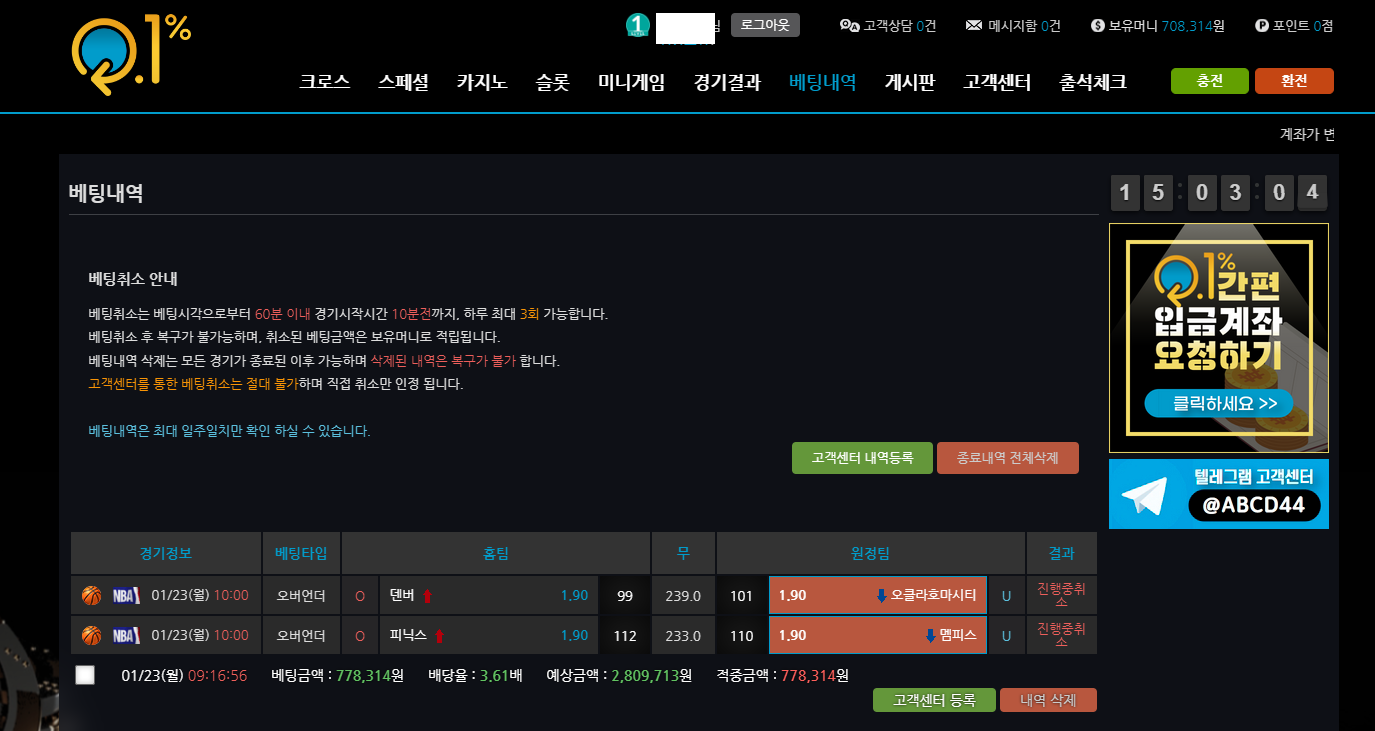
Task: Click 종료내역 전체삭제 button
Action: pos(1007,458)
